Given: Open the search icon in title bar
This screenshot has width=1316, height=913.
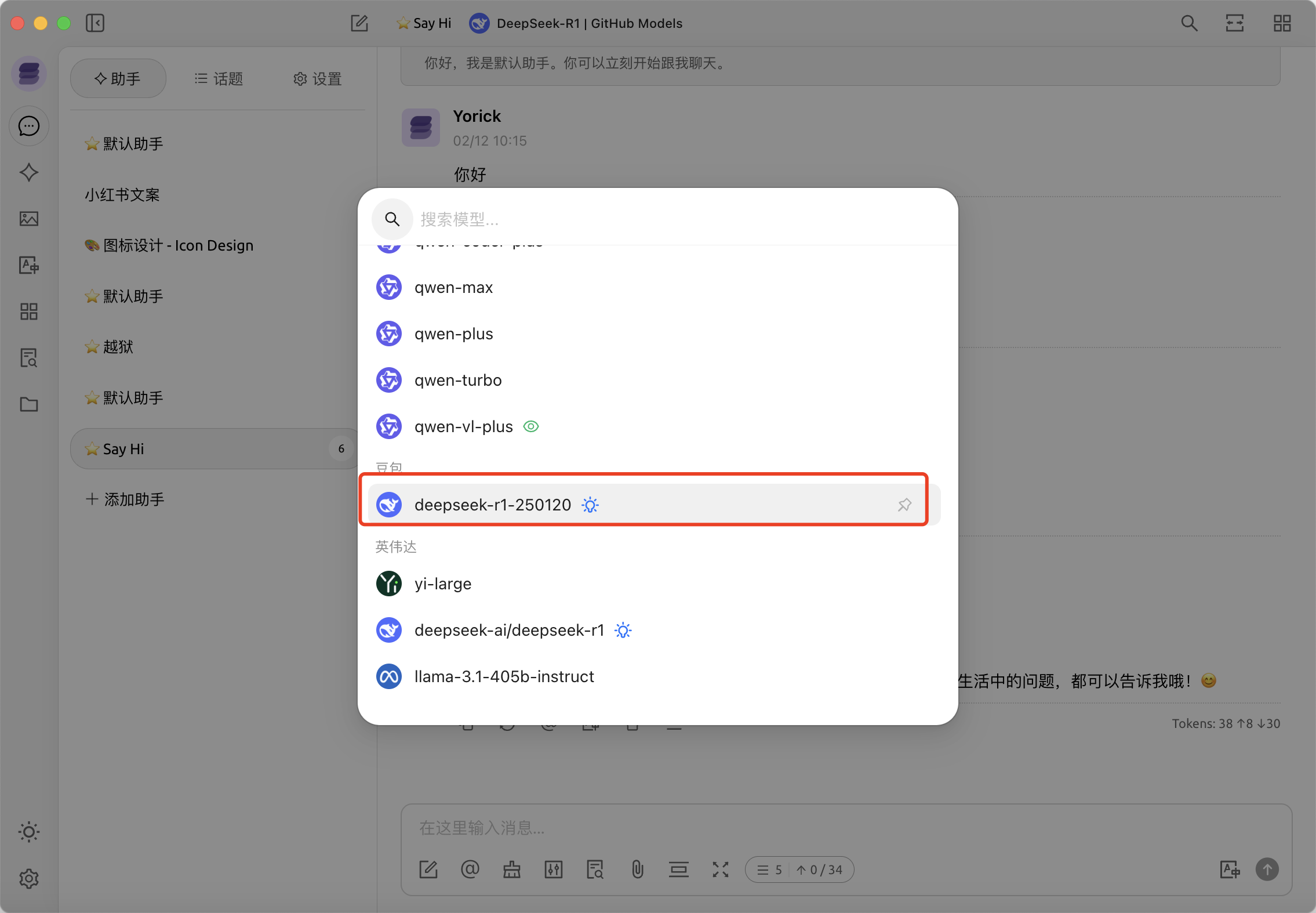Looking at the screenshot, I should [1189, 23].
